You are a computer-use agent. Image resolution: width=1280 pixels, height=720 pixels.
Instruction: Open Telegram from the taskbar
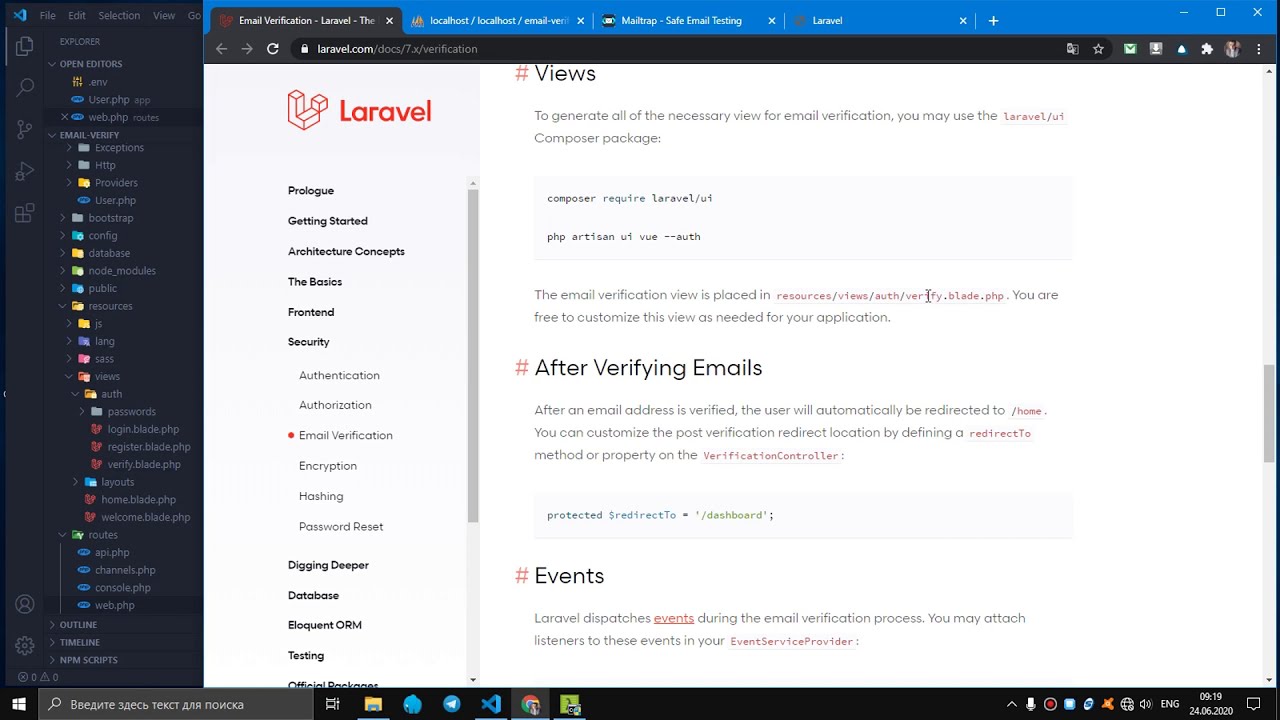pyautogui.click(x=452, y=704)
